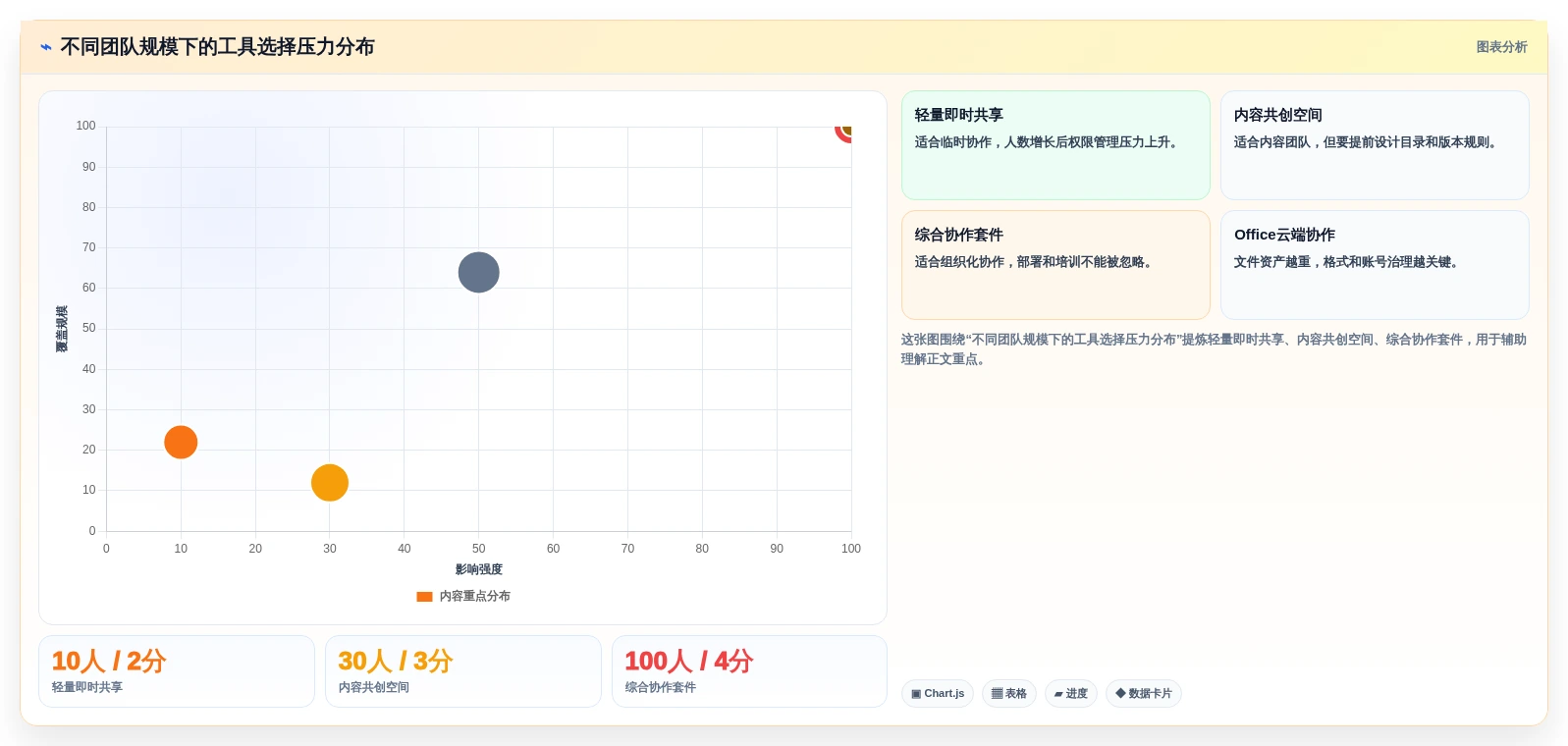Click the 进度 tag's bar icon

(x=1058, y=694)
